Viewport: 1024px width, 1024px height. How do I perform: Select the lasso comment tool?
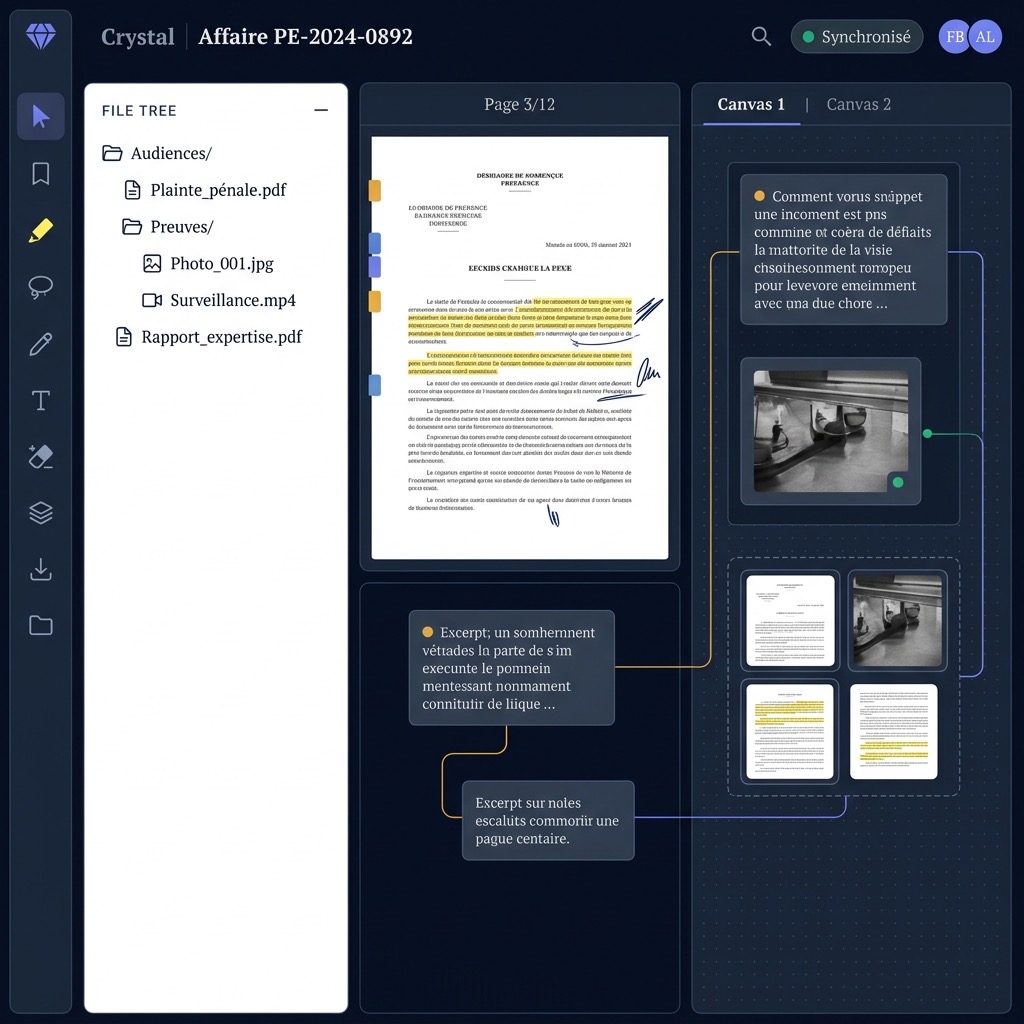40,287
